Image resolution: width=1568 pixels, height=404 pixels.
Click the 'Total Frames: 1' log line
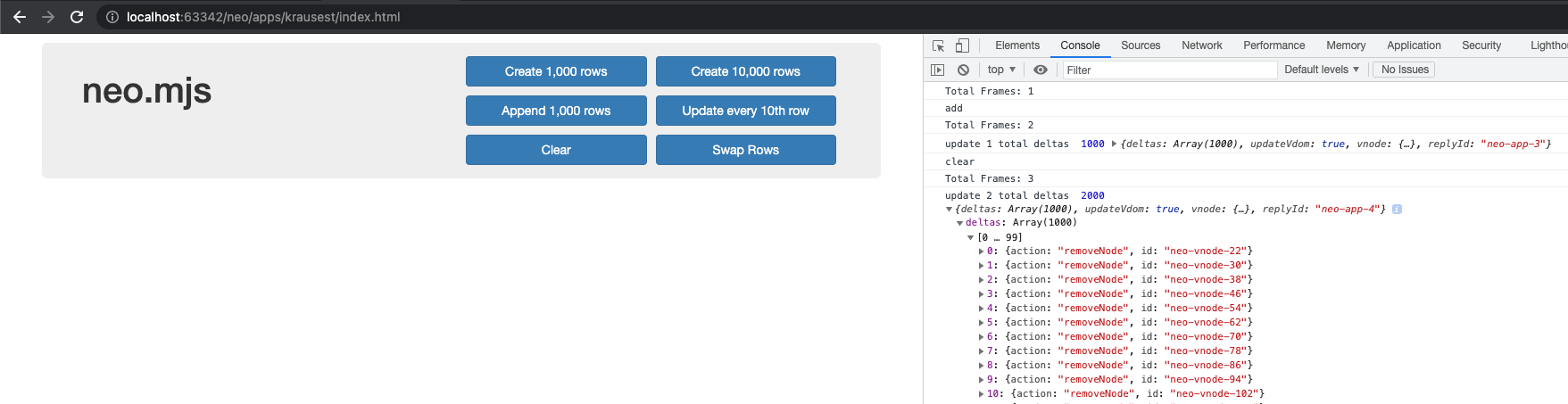tap(989, 91)
